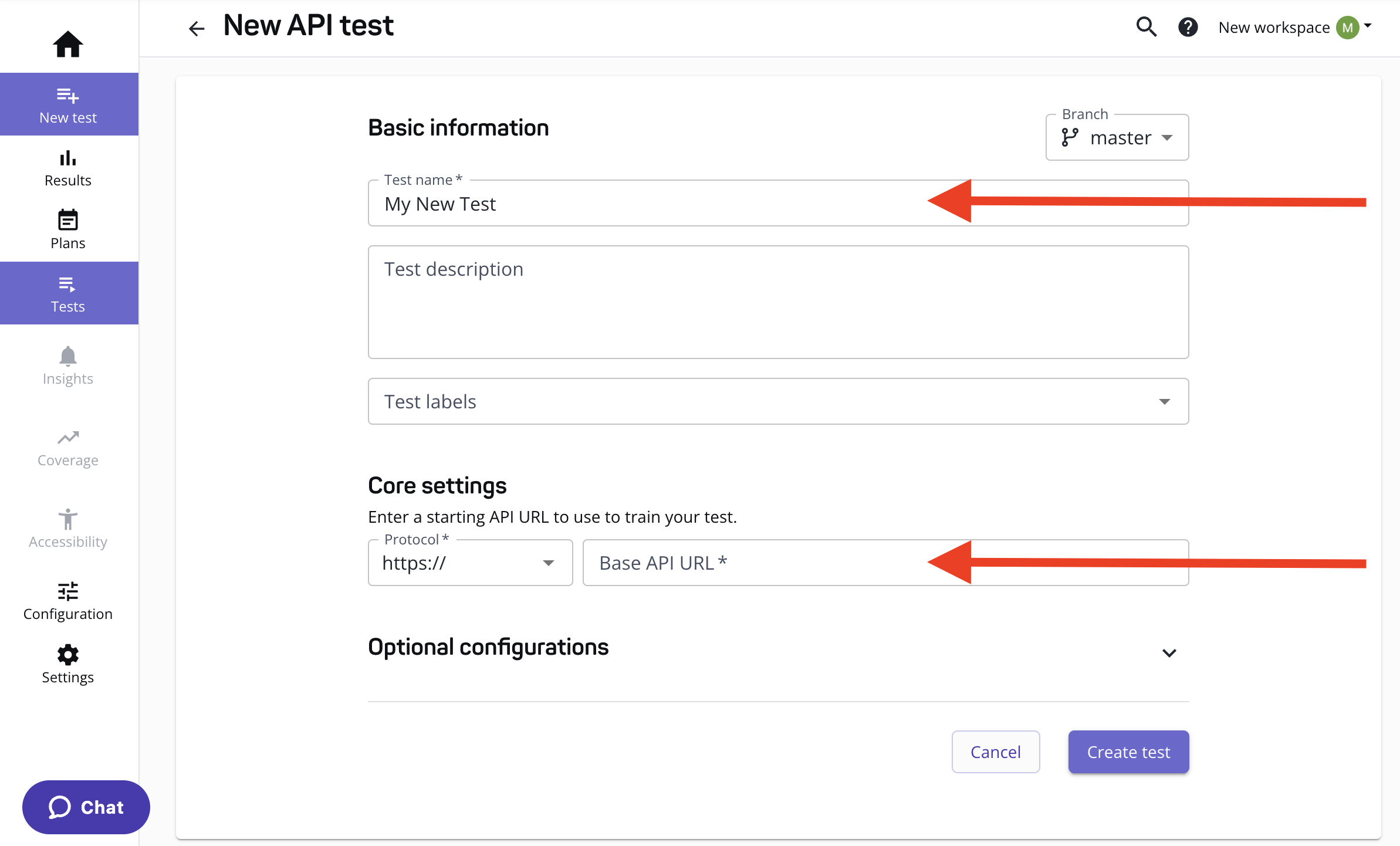Click the Cancel button
This screenshot has width=1400, height=846.
(995, 752)
